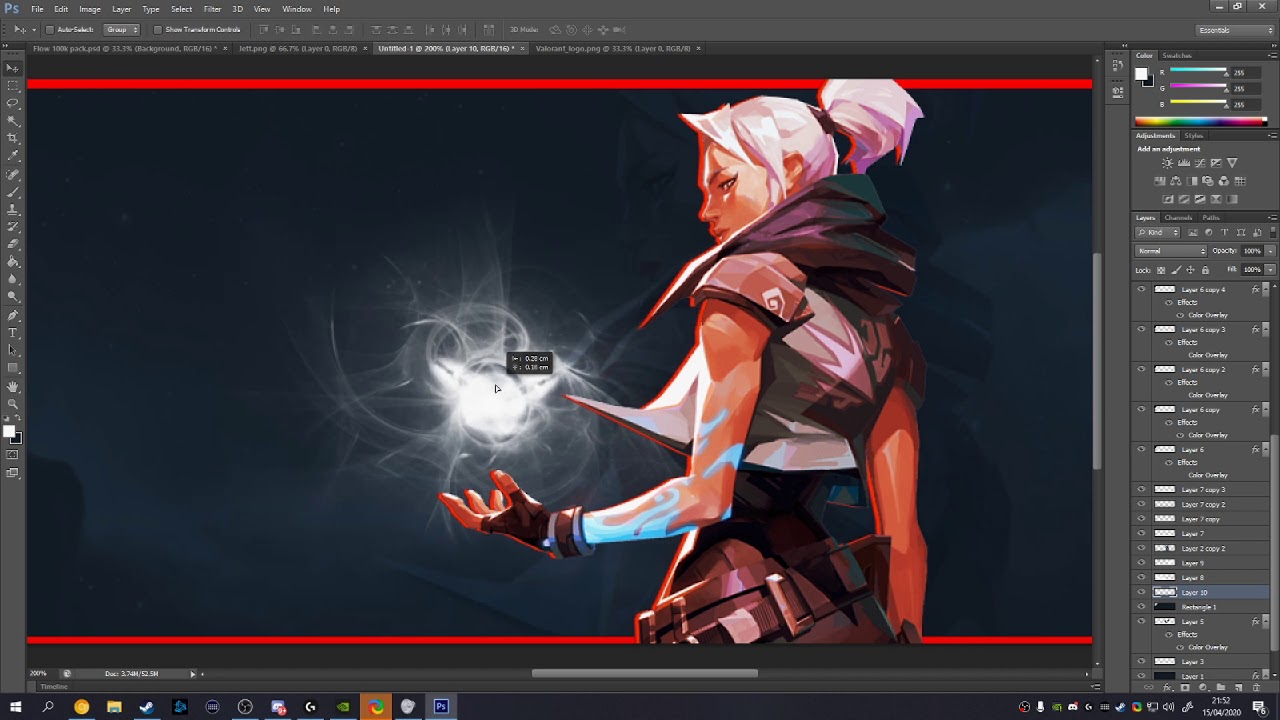Toggle visibility of Layer 10

(1141, 592)
